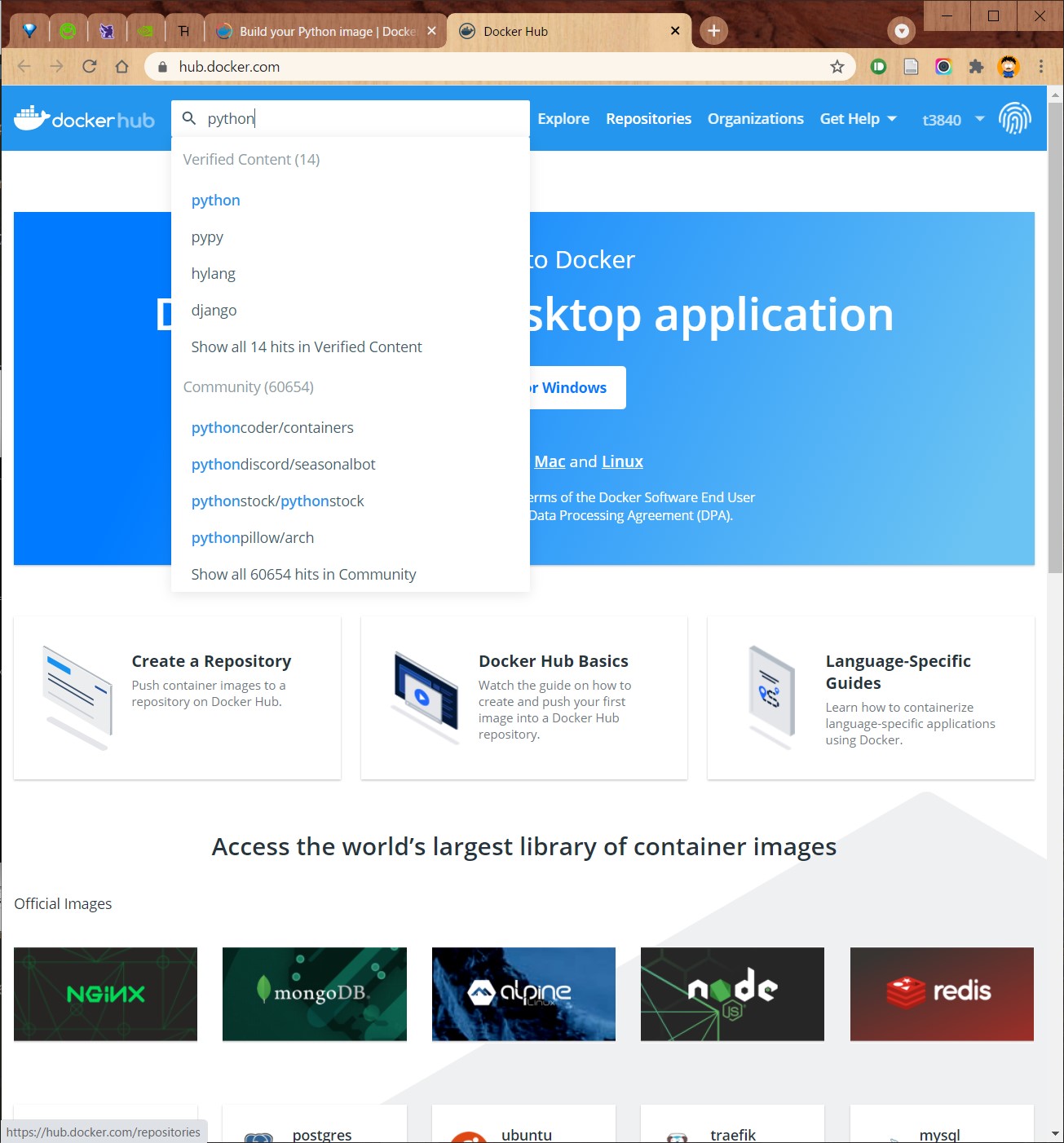Screen dimensions: 1064x1143
Task: Expand the Get Help dropdown
Action: [858, 119]
